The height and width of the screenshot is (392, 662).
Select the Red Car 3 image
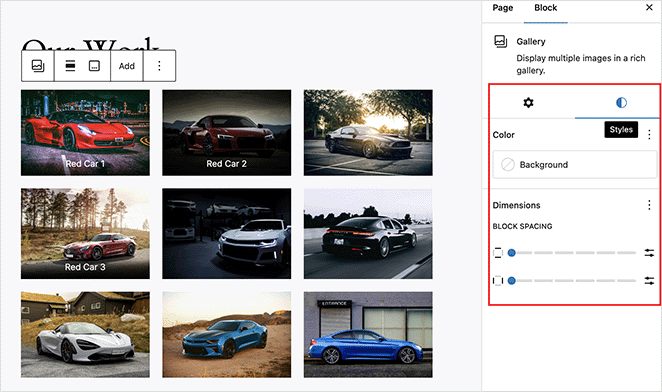coord(85,234)
